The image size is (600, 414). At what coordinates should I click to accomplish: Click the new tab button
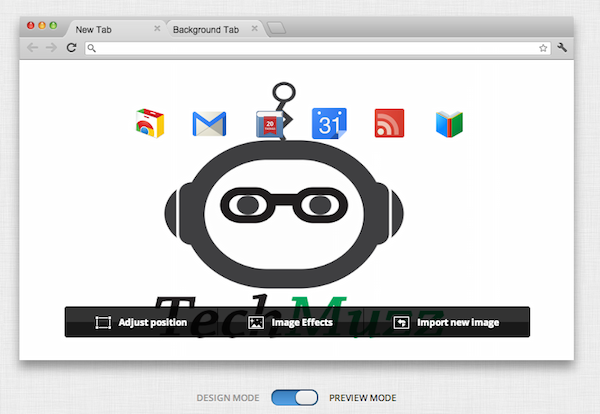coord(276,28)
